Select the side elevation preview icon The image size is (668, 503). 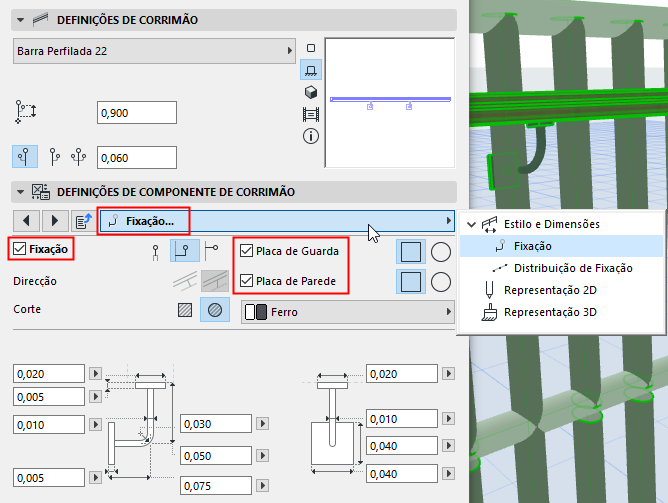pyautogui.click(x=311, y=70)
